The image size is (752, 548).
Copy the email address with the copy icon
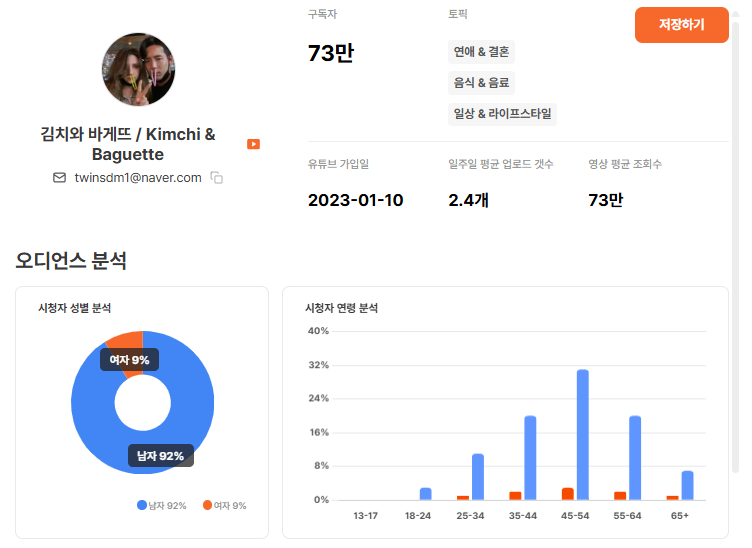pos(216,178)
